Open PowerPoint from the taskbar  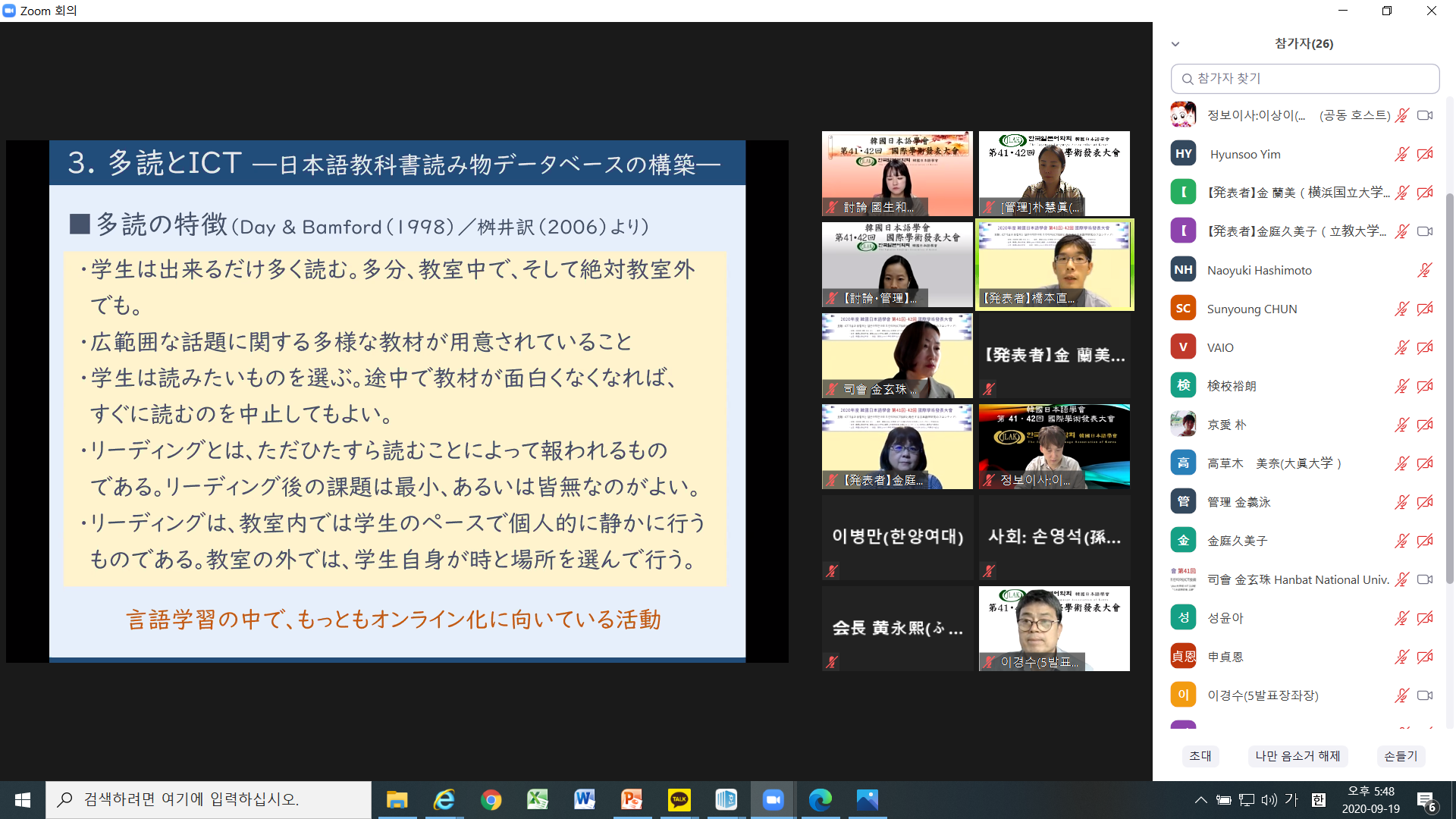[x=632, y=799]
